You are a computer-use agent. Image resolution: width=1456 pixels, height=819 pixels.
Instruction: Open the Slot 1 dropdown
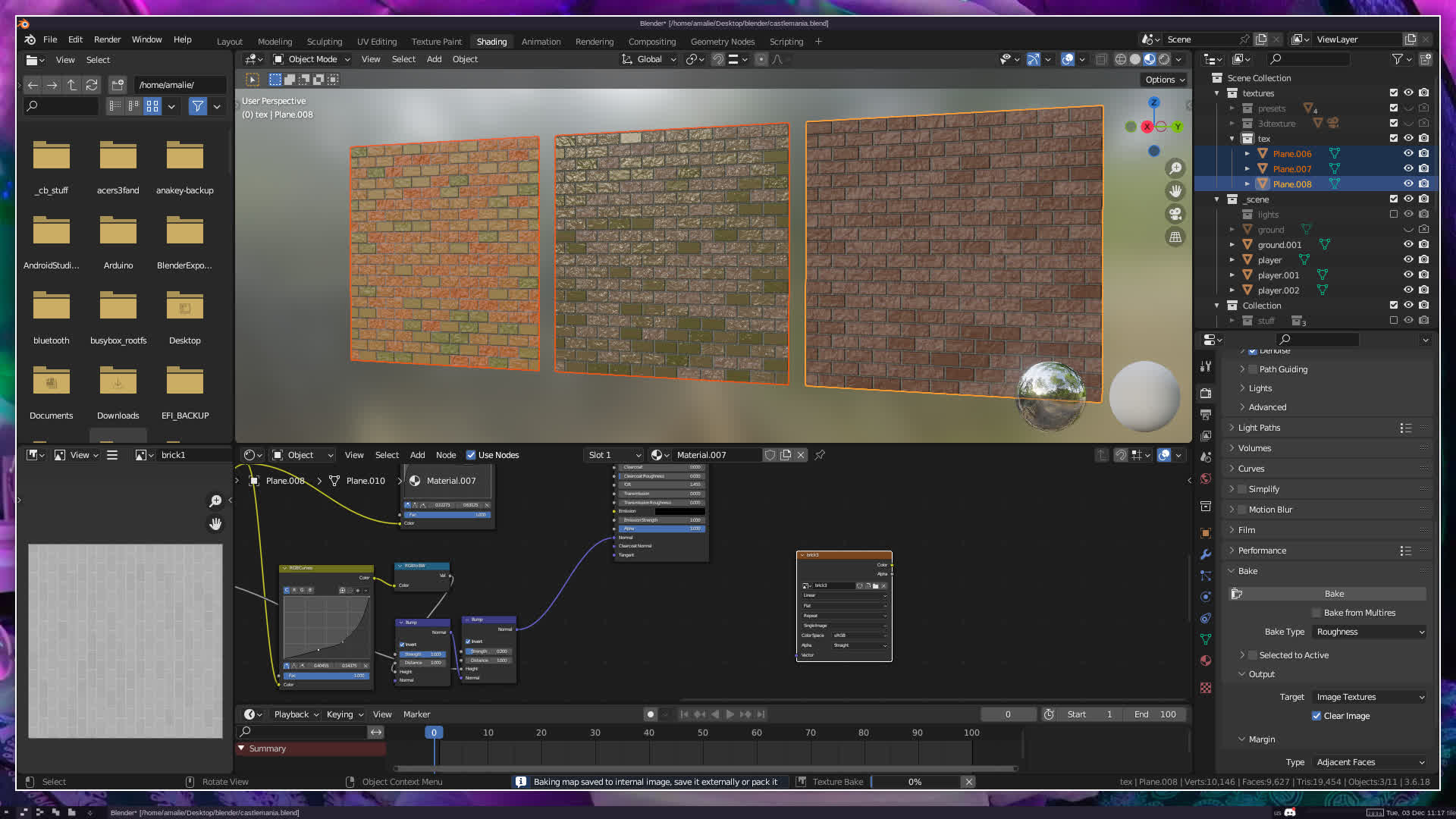pyautogui.click(x=613, y=455)
